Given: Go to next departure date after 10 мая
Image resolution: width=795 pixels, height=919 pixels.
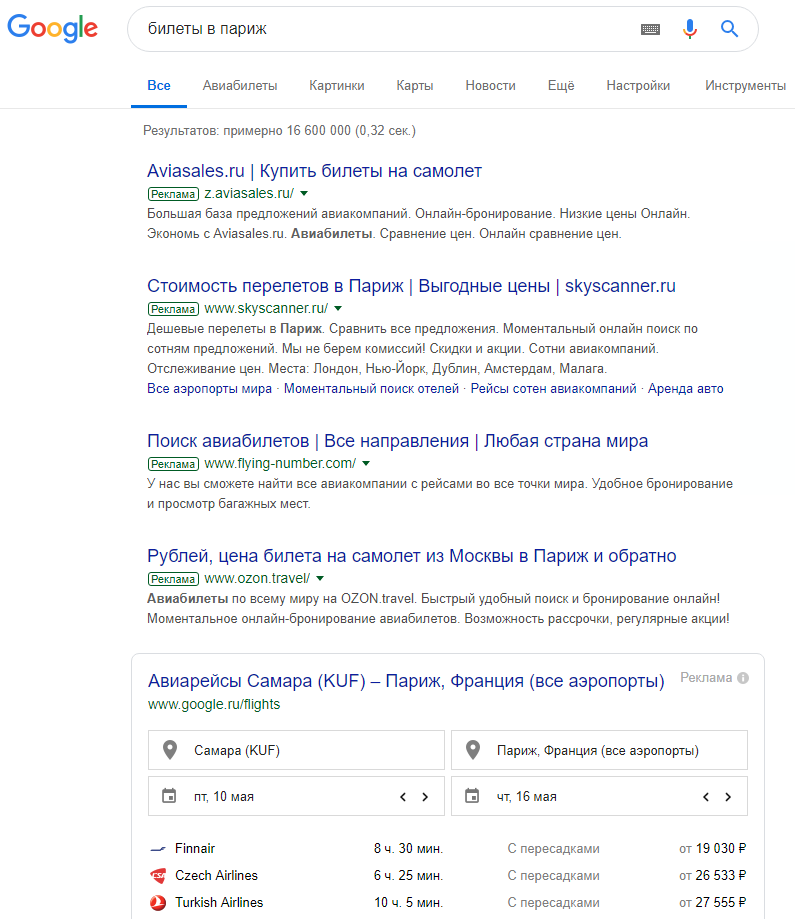Looking at the screenshot, I should pyautogui.click(x=425, y=797).
